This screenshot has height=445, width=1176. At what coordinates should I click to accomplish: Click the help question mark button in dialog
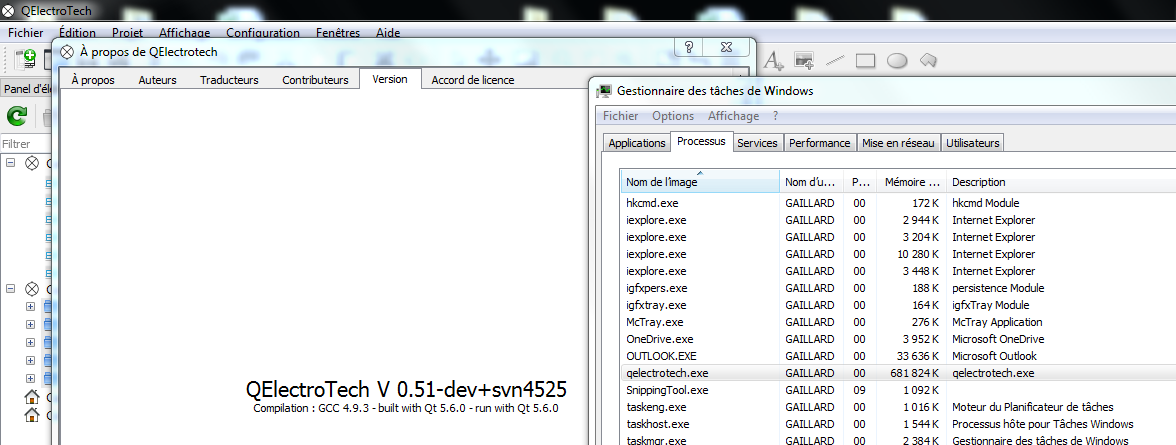(689, 48)
